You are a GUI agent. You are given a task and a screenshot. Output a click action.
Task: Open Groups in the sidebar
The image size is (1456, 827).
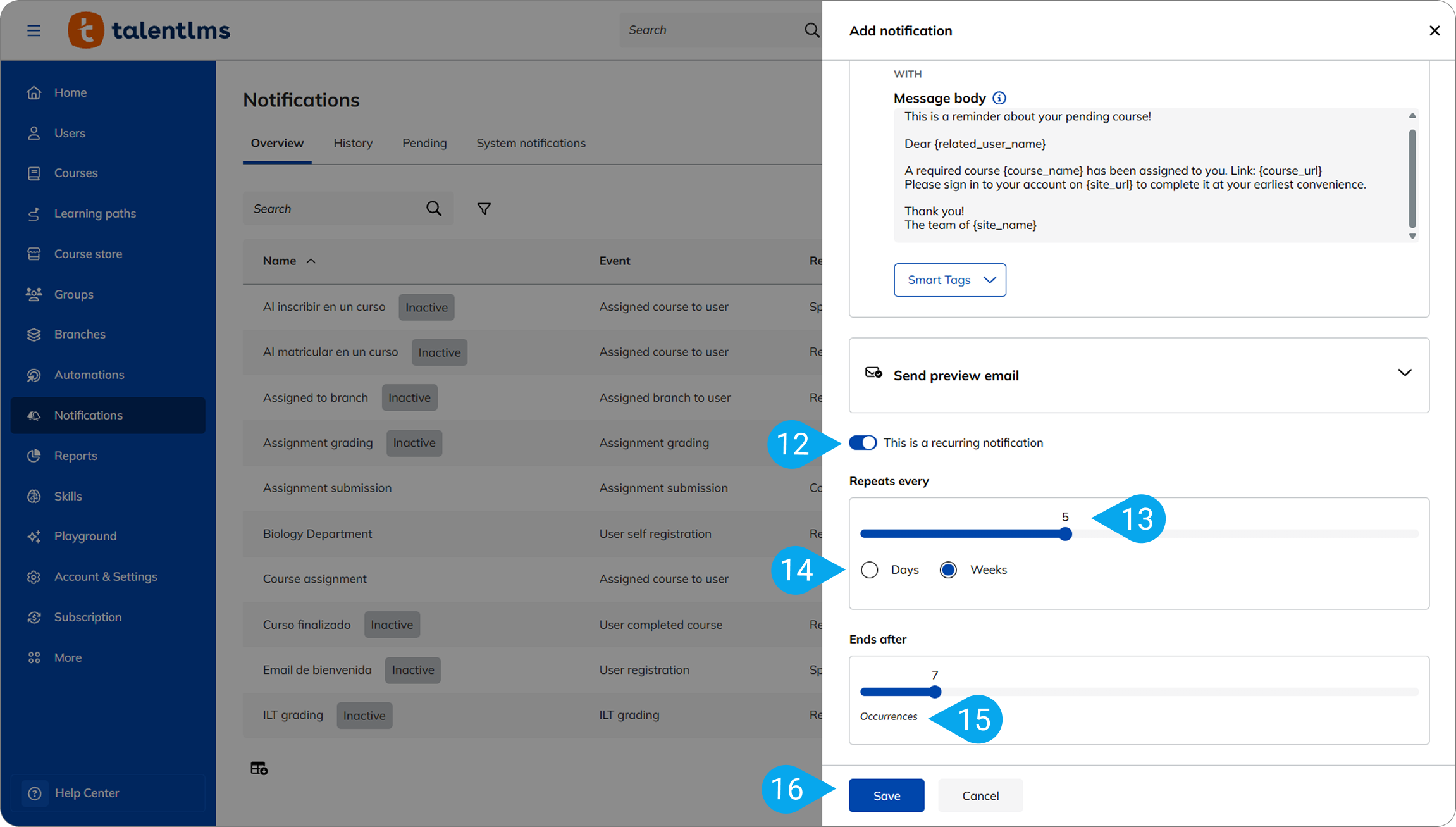pos(108,294)
